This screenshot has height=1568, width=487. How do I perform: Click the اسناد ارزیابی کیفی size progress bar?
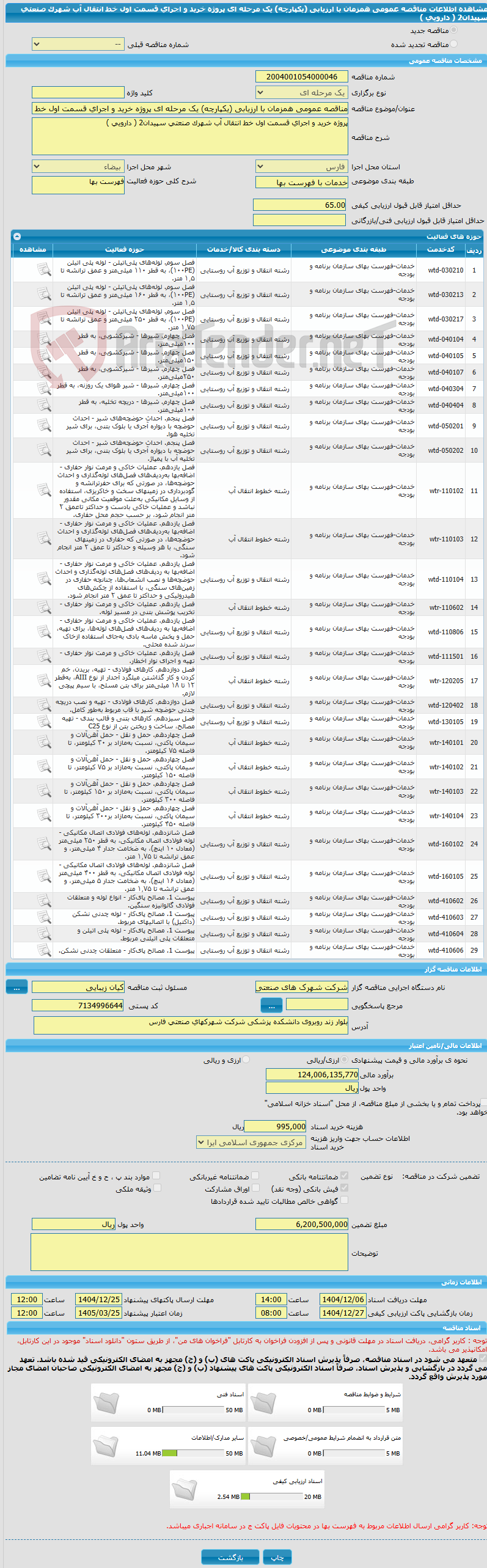(x=272, y=1497)
